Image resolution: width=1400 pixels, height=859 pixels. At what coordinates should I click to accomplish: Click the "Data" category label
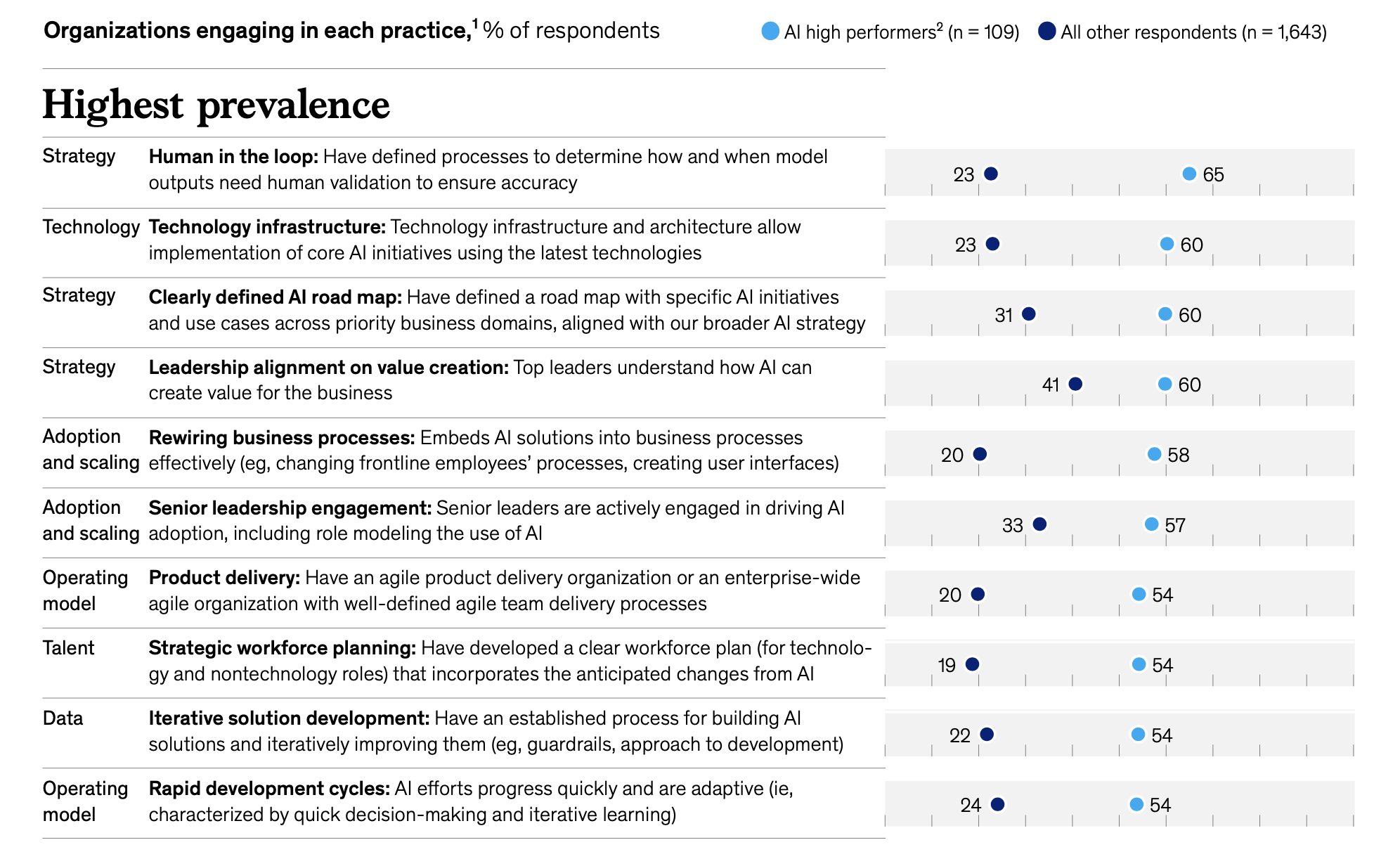63,718
